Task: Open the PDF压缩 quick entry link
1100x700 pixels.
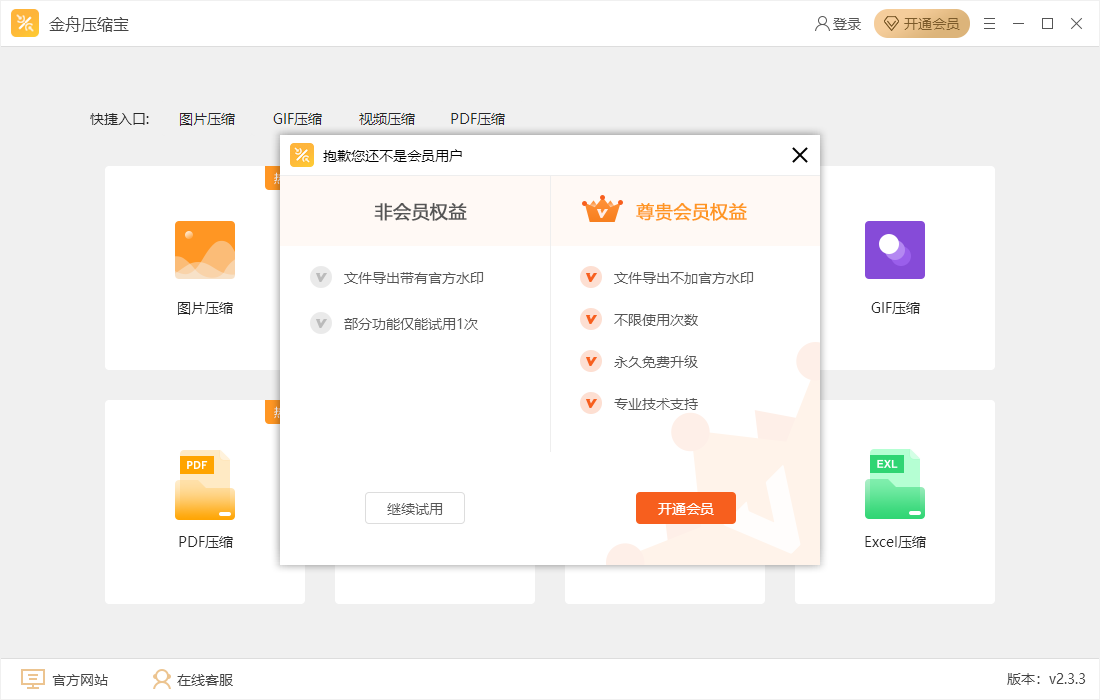Action: point(477,119)
